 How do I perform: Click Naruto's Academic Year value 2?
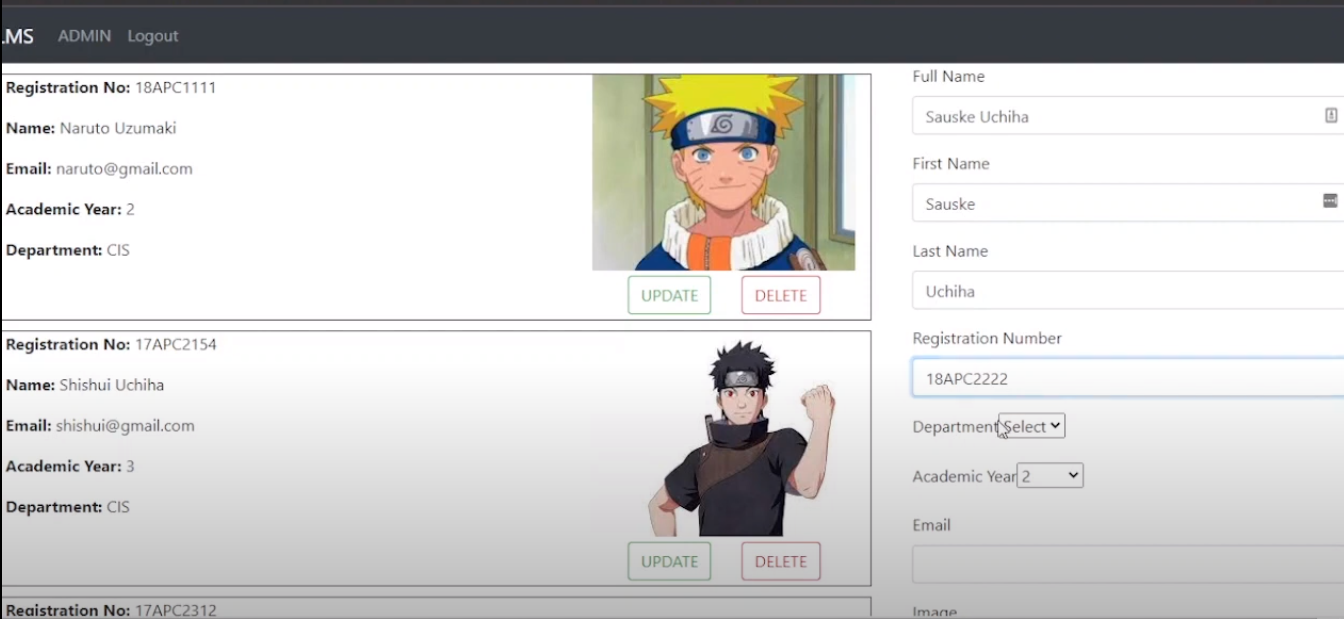[130, 209]
